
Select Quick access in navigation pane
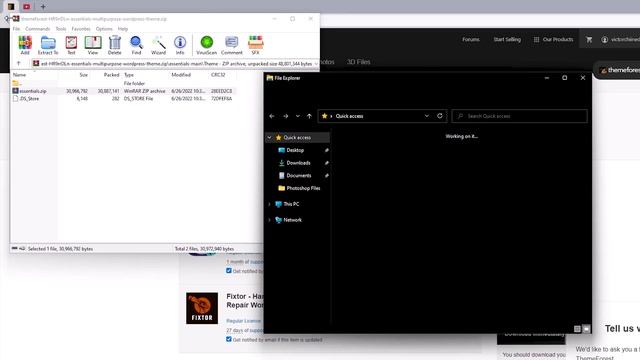coord(297,138)
